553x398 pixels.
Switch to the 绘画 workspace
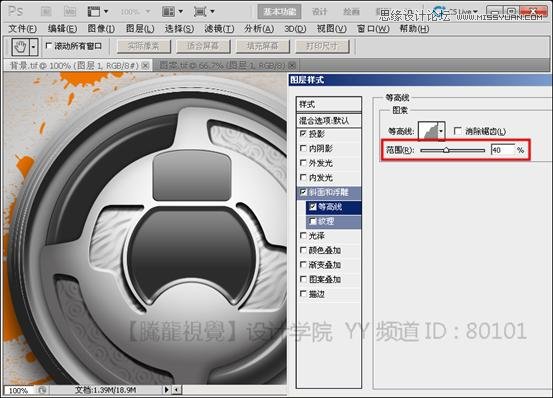[351, 12]
